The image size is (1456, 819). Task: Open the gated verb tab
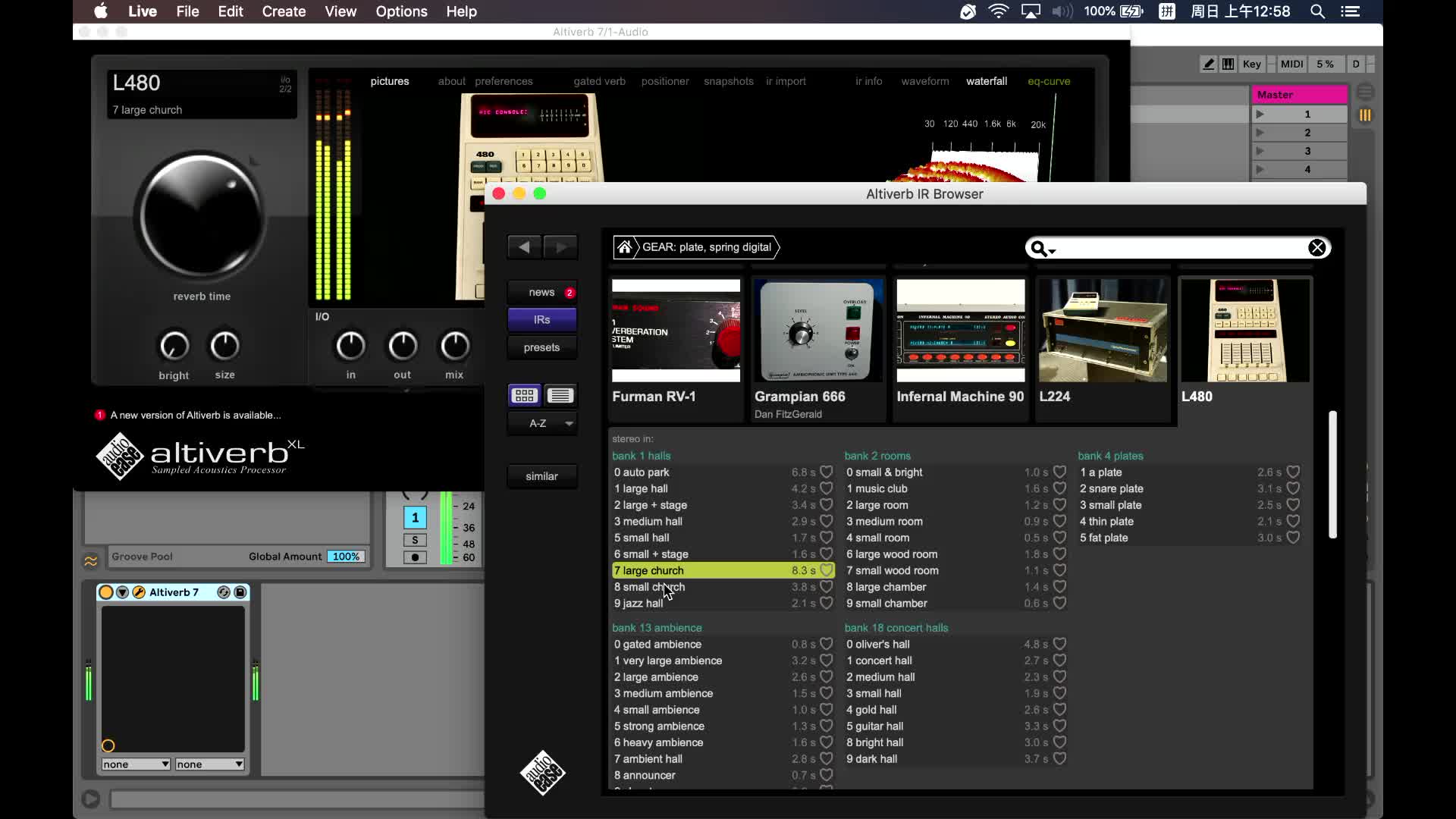coord(599,81)
